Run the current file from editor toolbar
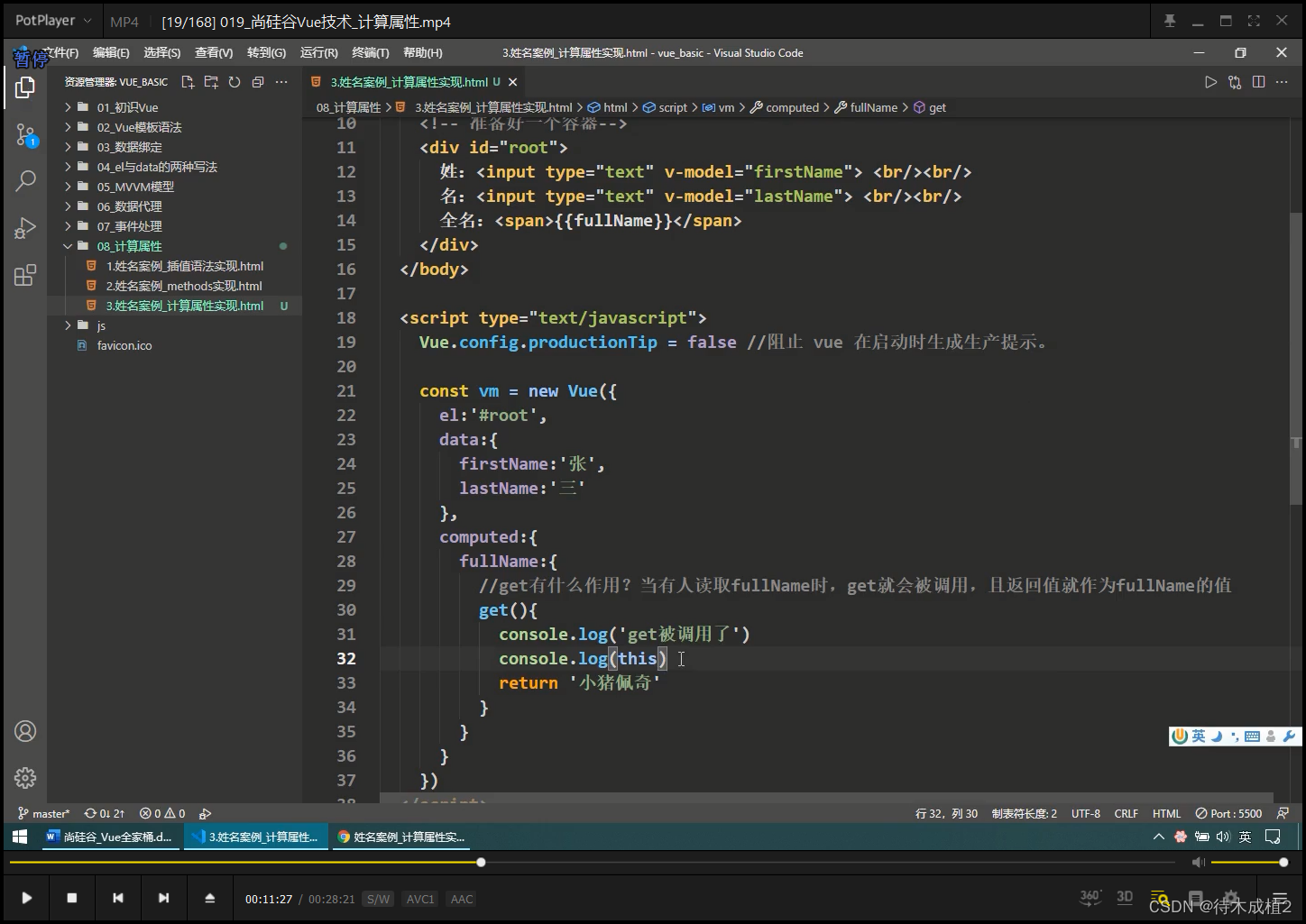Screen dimensions: 1306x924 1210,82
